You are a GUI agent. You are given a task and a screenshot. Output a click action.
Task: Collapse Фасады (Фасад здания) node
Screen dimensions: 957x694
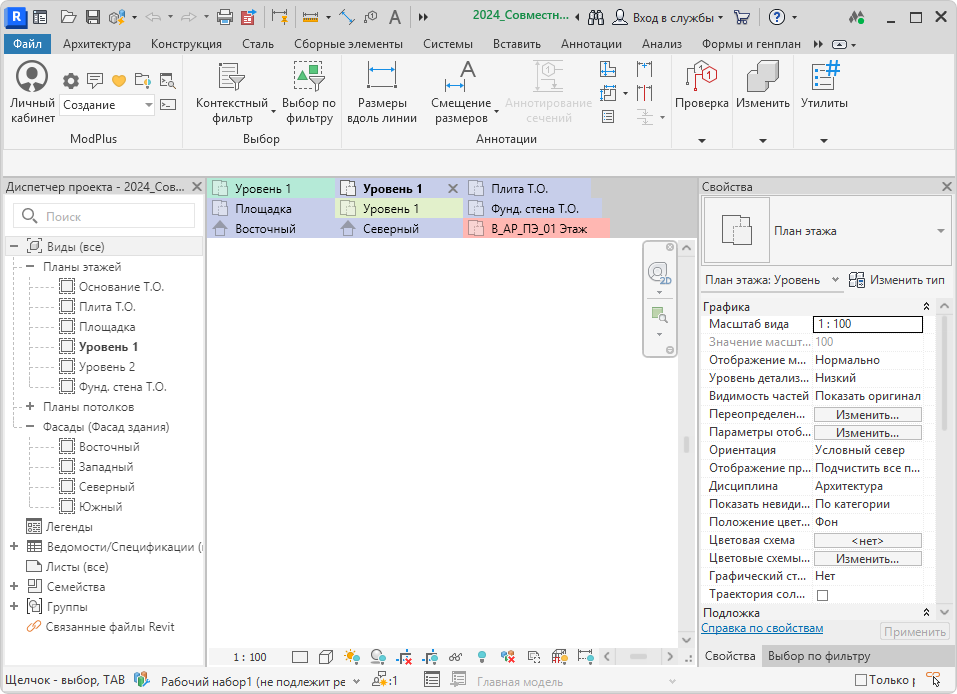[29, 427]
